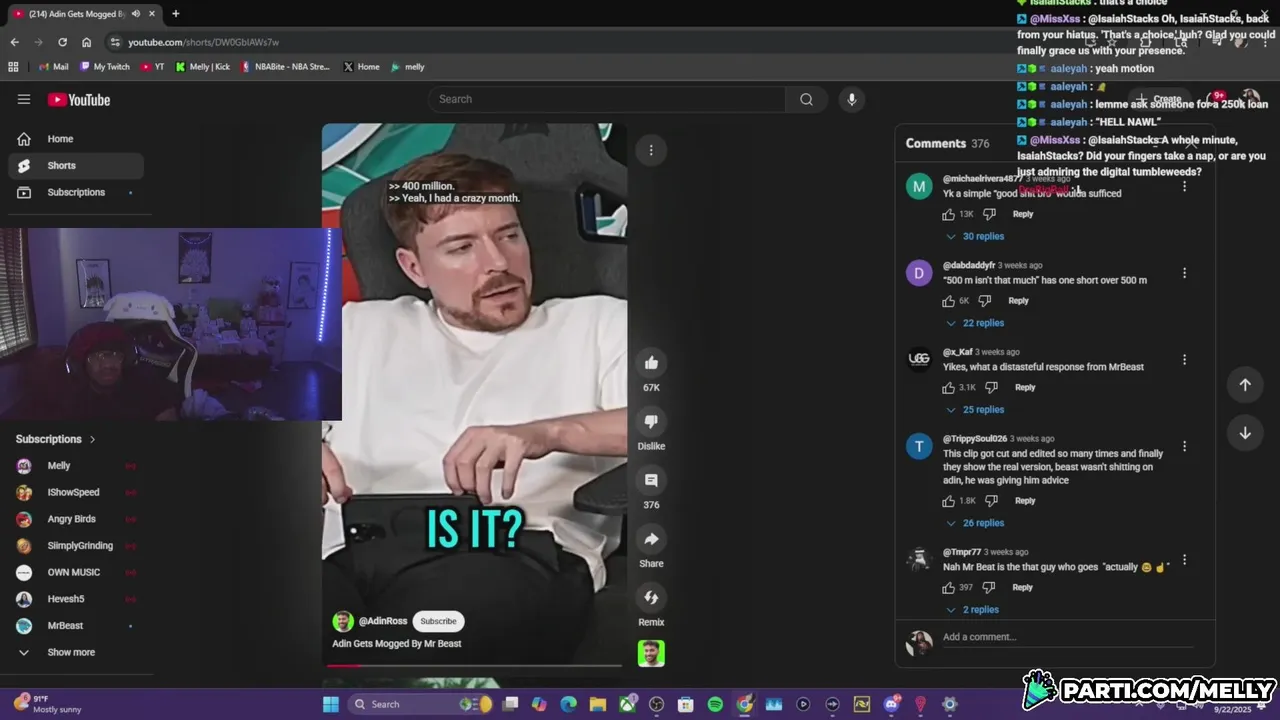Select Shorts in the sidebar
Screen dimensions: 1280x720
76,165
